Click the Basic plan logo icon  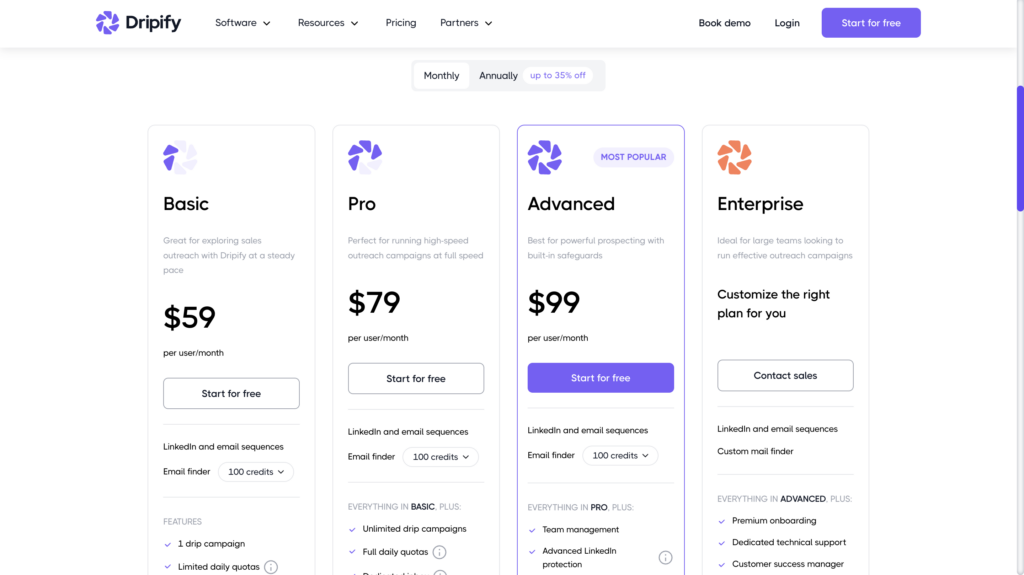tap(180, 158)
